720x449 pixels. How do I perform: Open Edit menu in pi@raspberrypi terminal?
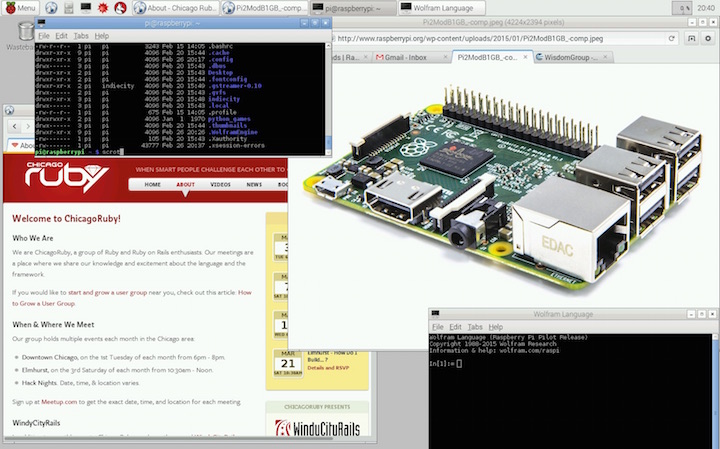coord(62,36)
